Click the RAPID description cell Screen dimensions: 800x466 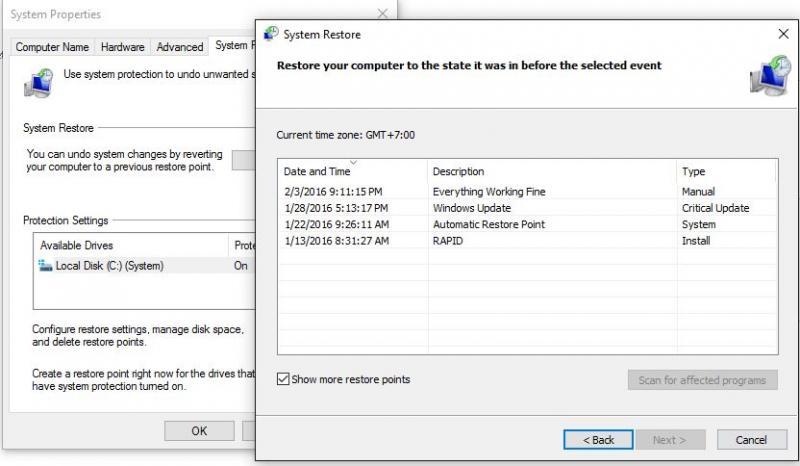coord(447,240)
